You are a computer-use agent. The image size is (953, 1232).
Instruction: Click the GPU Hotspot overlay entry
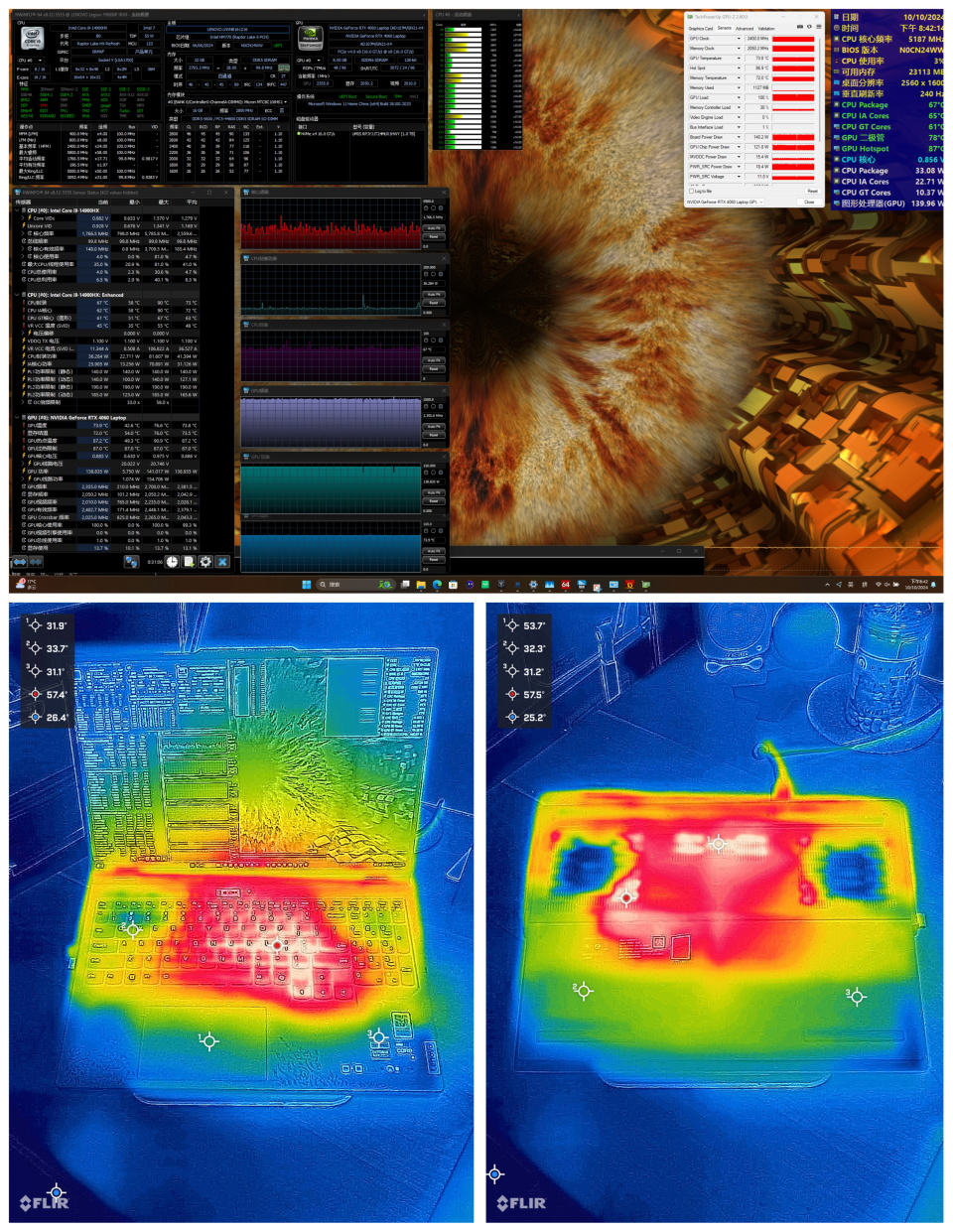tap(888, 148)
